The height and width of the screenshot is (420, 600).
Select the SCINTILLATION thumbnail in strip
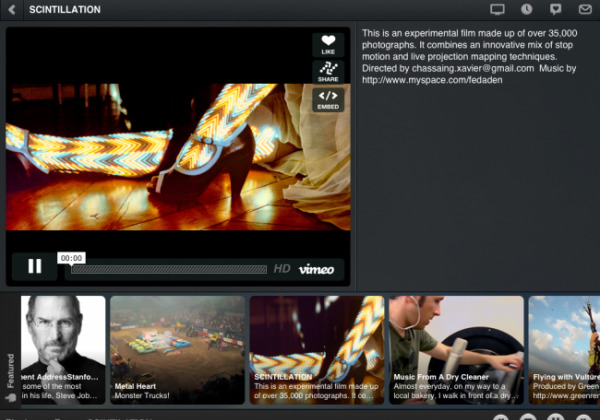[317, 350]
